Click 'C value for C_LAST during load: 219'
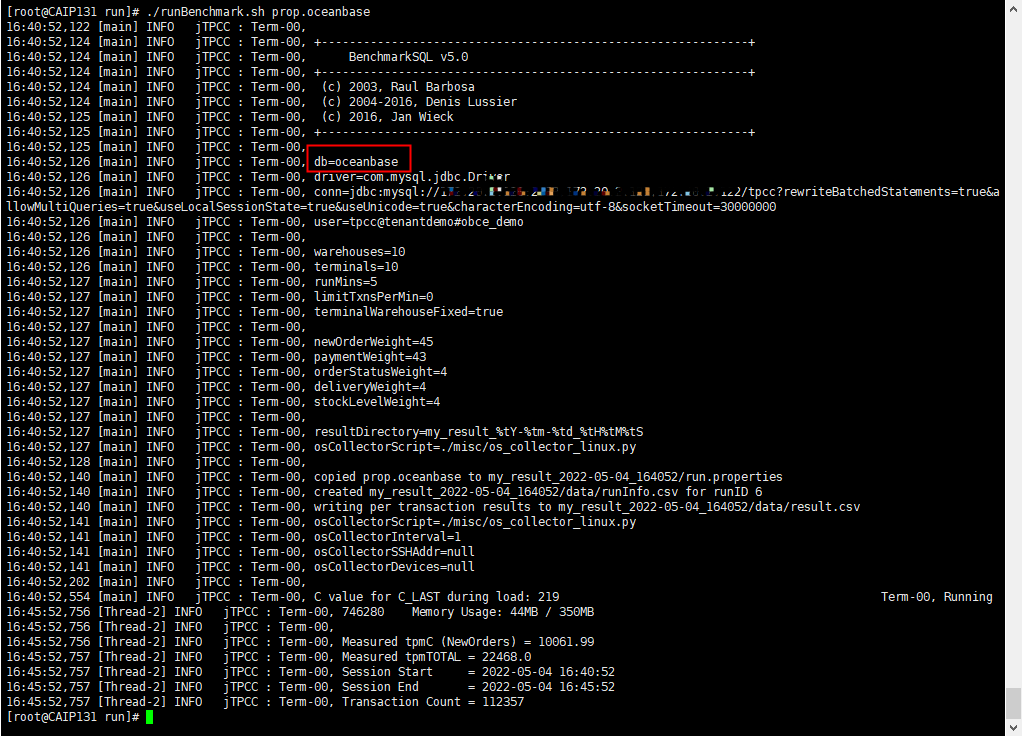This screenshot has height=737, width=1023. [436, 597]
